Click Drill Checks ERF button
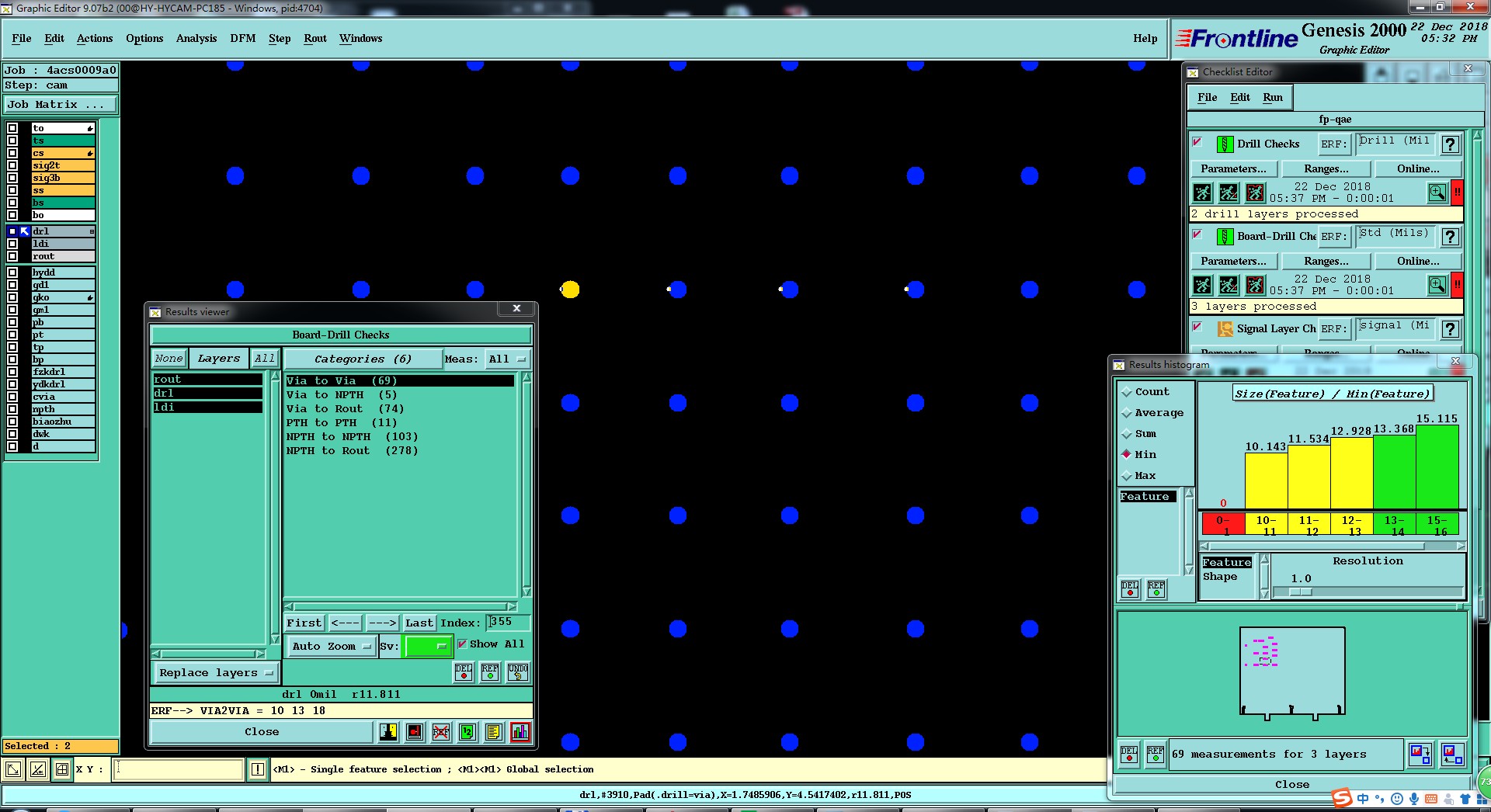The width and height of the screenshot is (1491, 812). tap(1334, 144)
